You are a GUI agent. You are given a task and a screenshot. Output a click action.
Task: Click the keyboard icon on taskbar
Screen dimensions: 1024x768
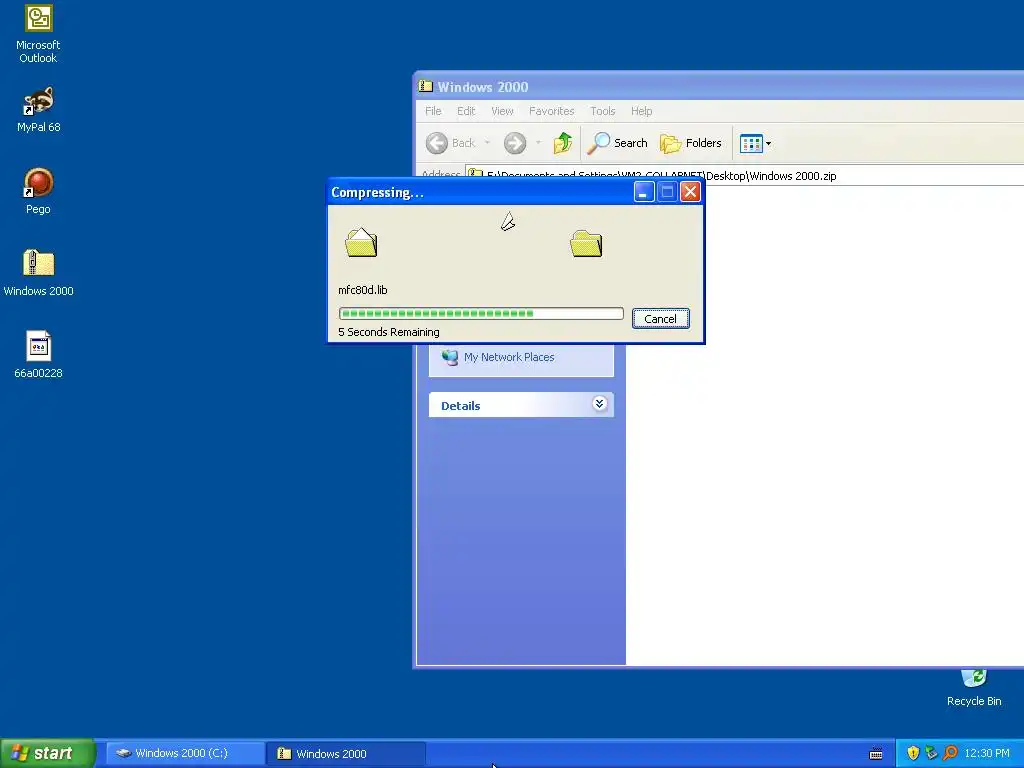coord(876,754)
